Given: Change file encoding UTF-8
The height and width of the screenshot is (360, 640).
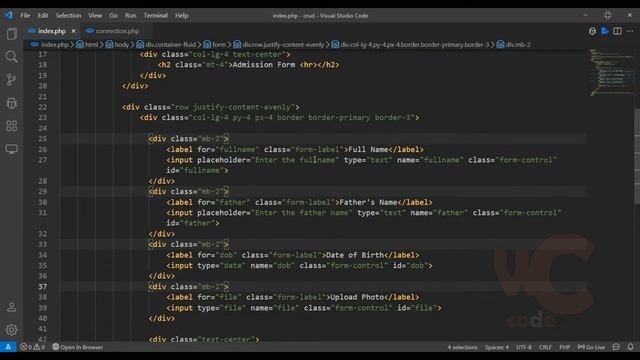Looking at the screenshot, I should [x=524, y=347].
